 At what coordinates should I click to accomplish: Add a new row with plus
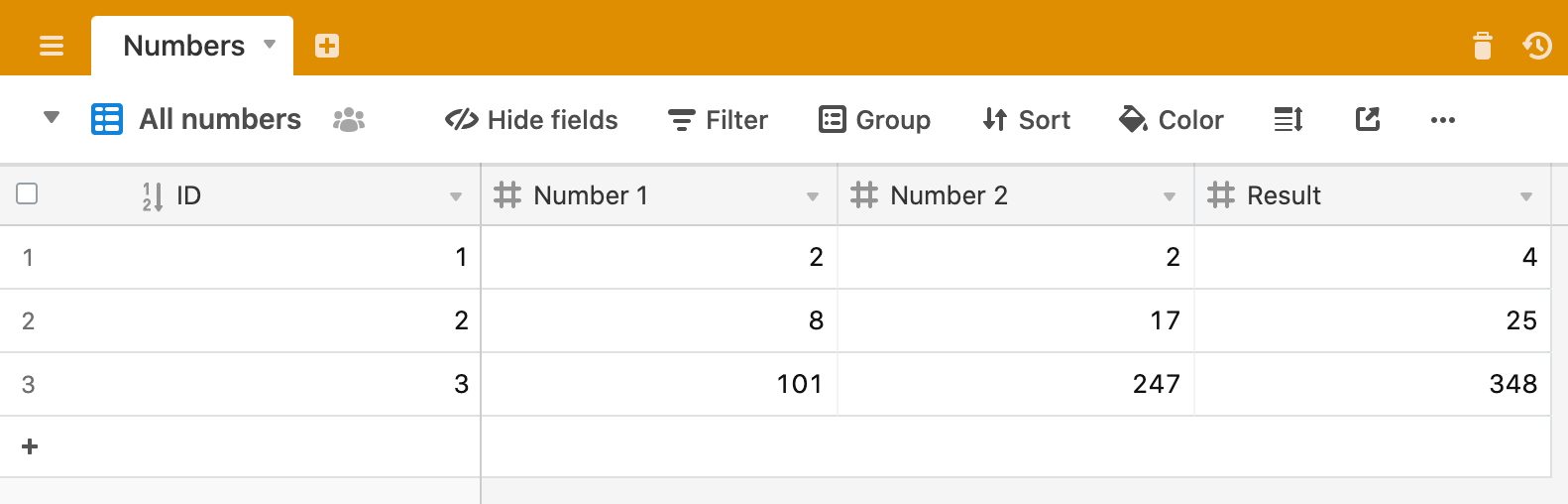click(x=30, y=447)
